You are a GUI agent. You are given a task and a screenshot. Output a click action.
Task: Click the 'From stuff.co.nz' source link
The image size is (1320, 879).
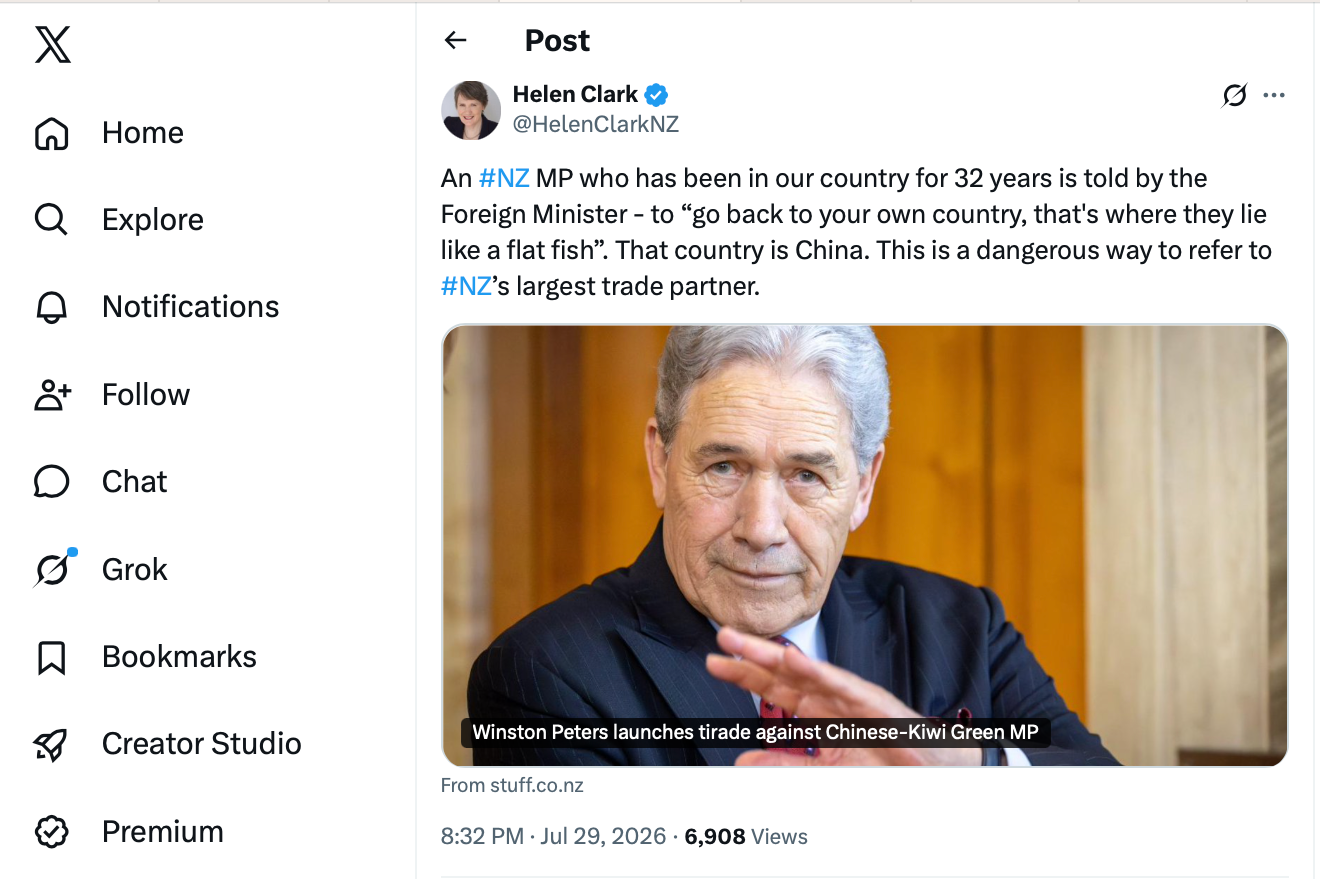coord(512,786)
